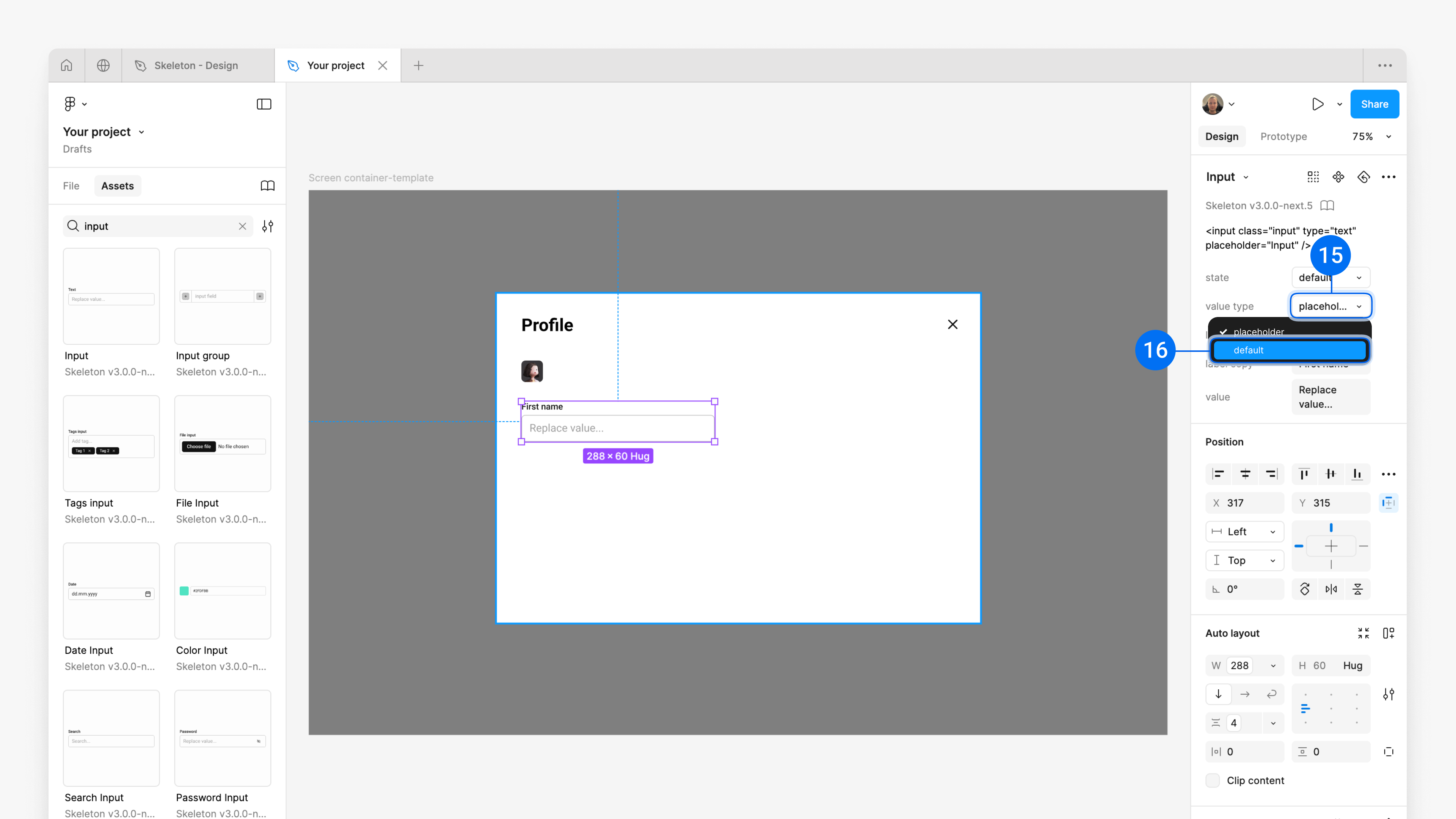Click the blue Share button
The height and width of the screenshot is (819, 1456).
pos(1374,104)
